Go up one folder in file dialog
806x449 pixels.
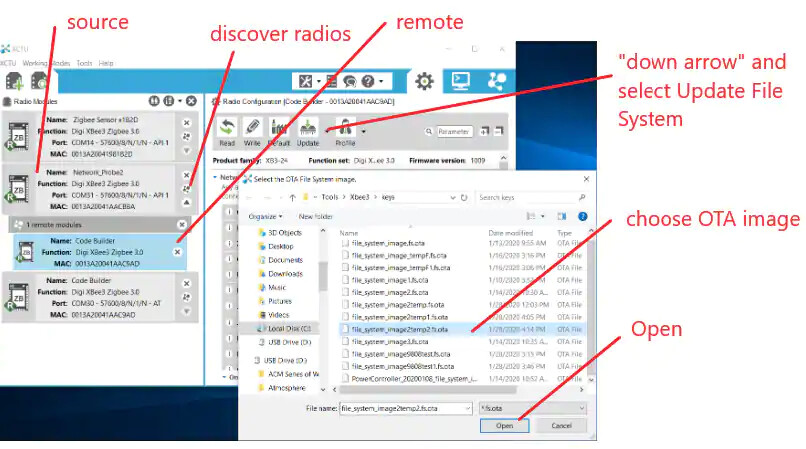[292, 197]
